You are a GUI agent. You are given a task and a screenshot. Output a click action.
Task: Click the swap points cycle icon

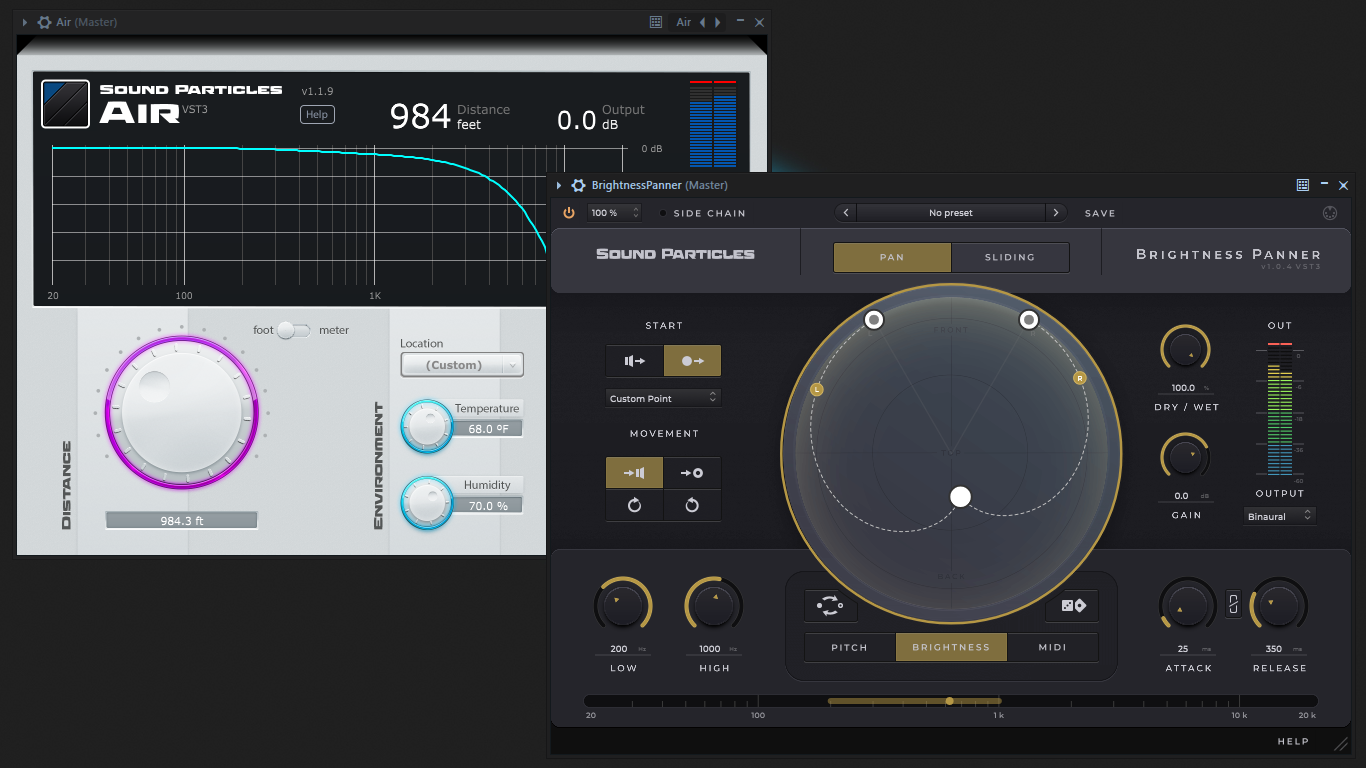[830, 605]
